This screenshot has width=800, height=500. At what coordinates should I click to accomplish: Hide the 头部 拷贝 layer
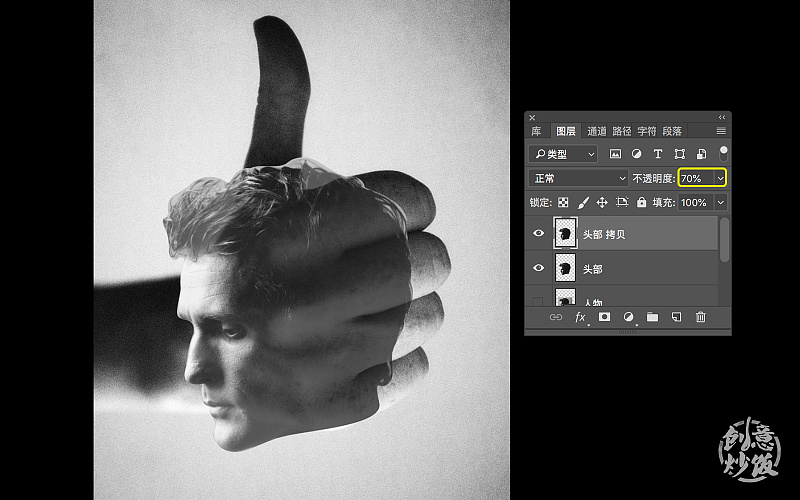539,234
